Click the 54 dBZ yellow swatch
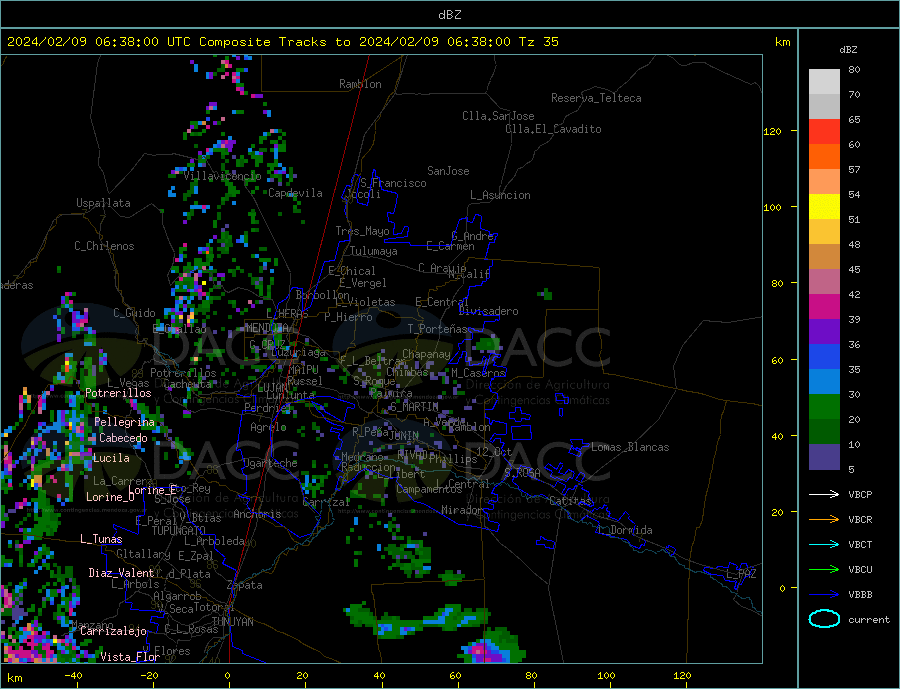 pos(824,207)
